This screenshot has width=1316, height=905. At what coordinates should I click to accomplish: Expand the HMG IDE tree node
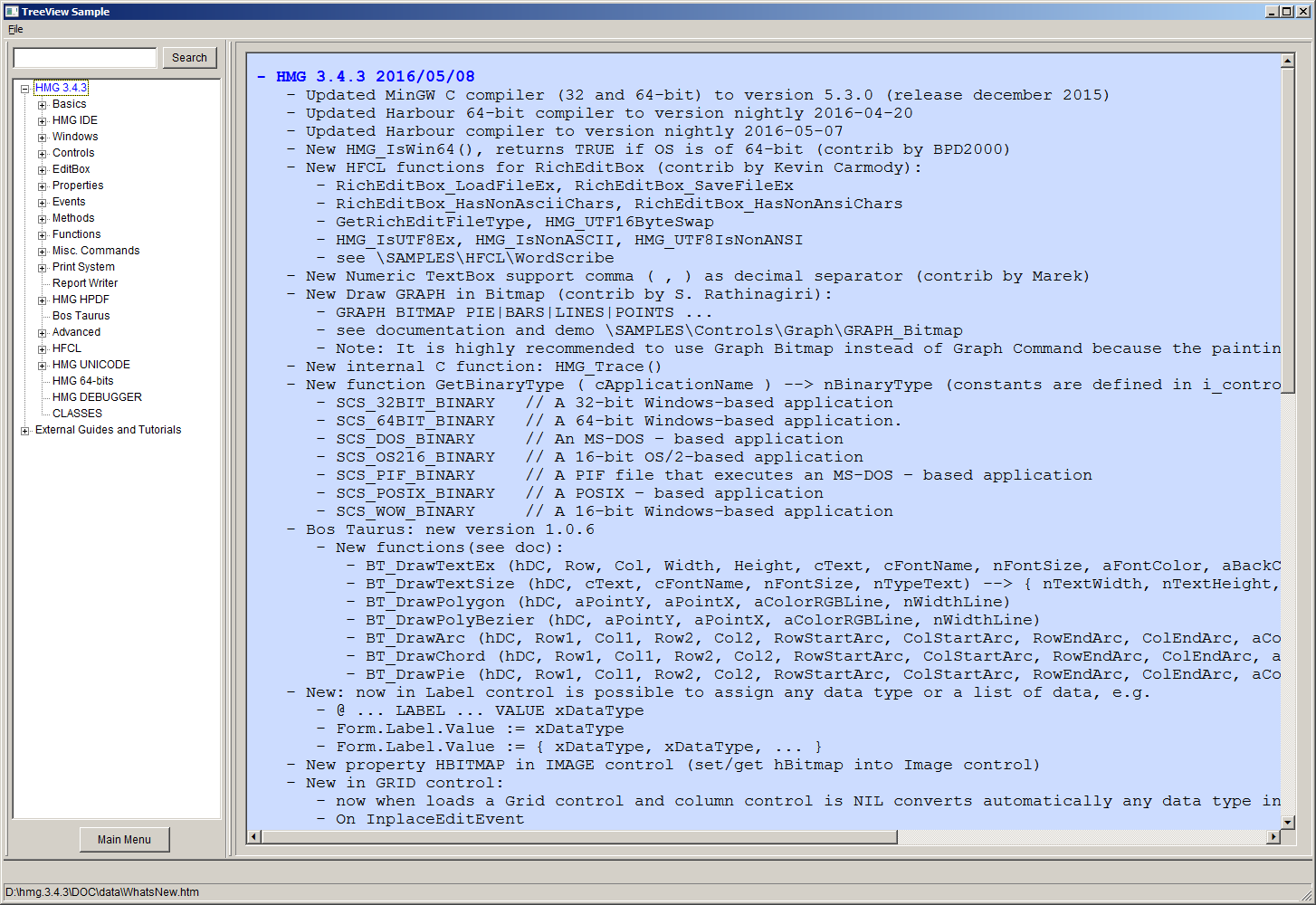point(43,121)
